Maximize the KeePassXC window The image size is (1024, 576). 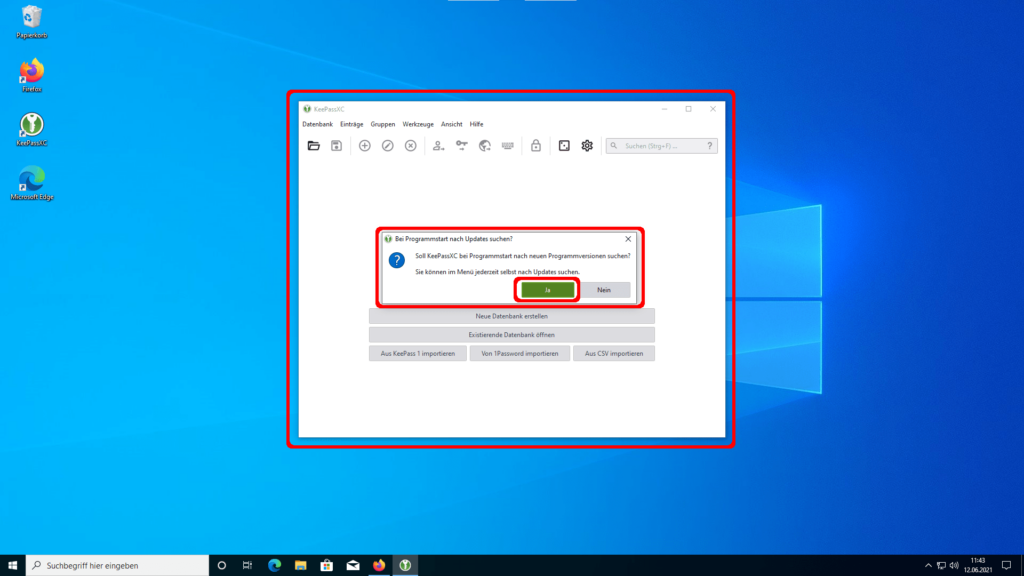click(688, 109)
